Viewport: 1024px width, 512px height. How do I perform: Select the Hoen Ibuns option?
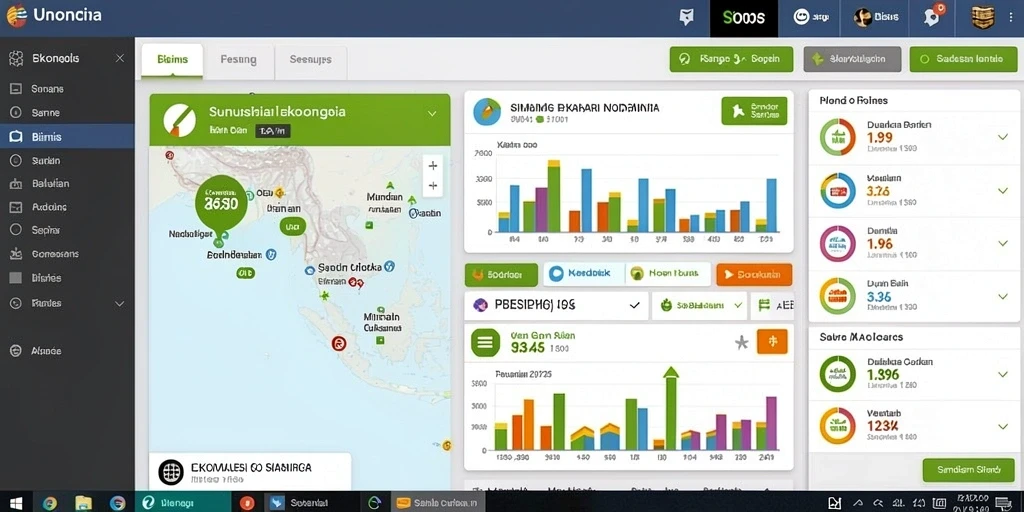pos(668,274)
